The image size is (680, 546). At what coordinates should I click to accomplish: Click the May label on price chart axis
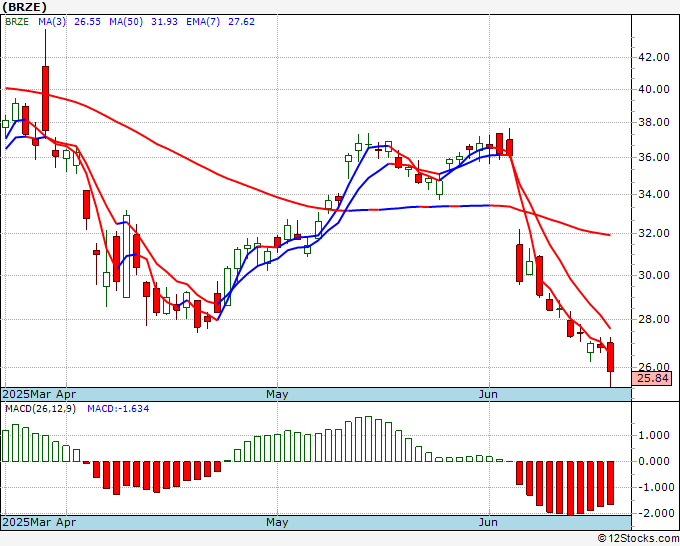pyautogui.click(x=277, y=394)
